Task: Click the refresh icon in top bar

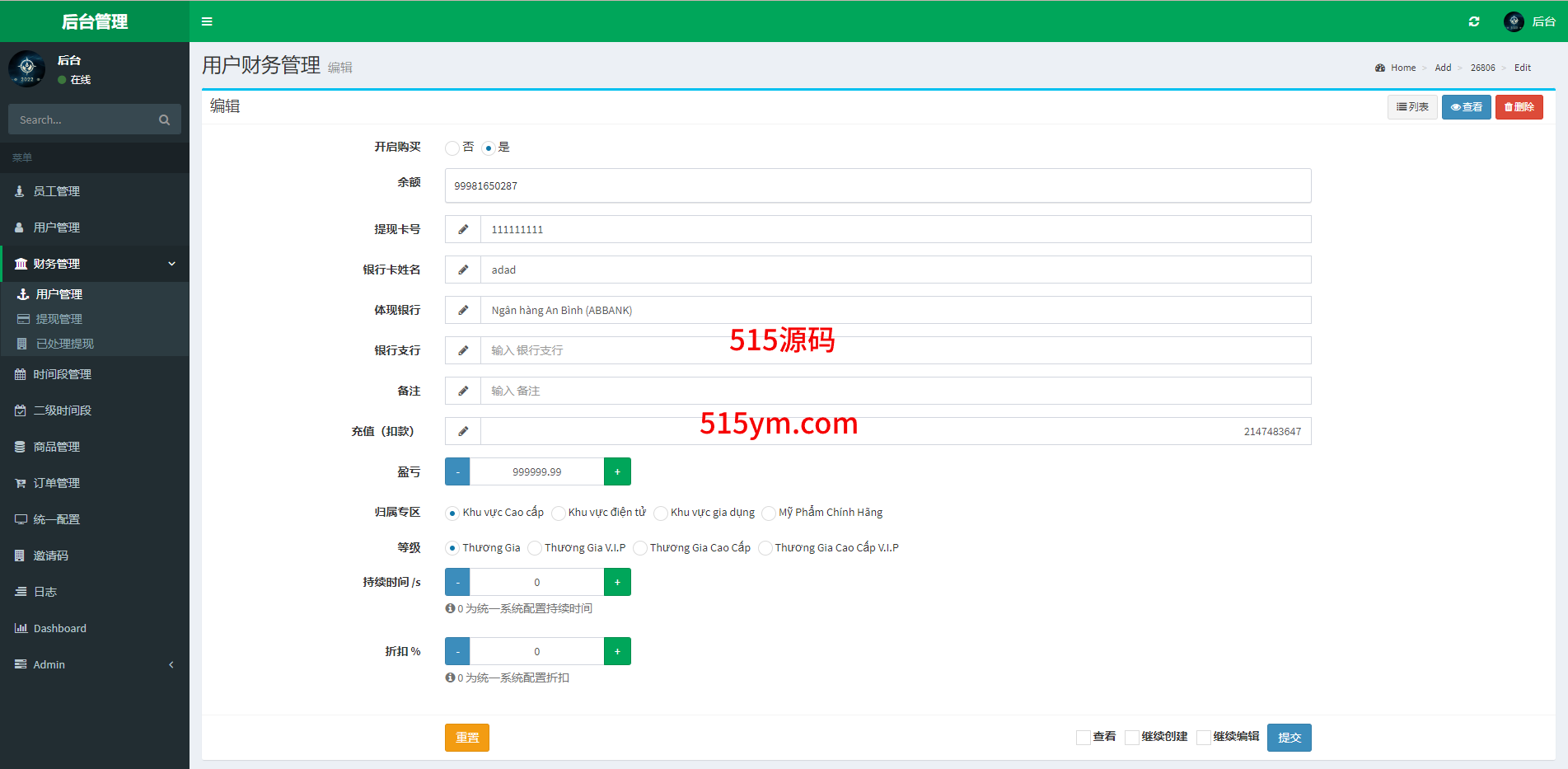Action: pyautogui.click(x=1473, y=21)
